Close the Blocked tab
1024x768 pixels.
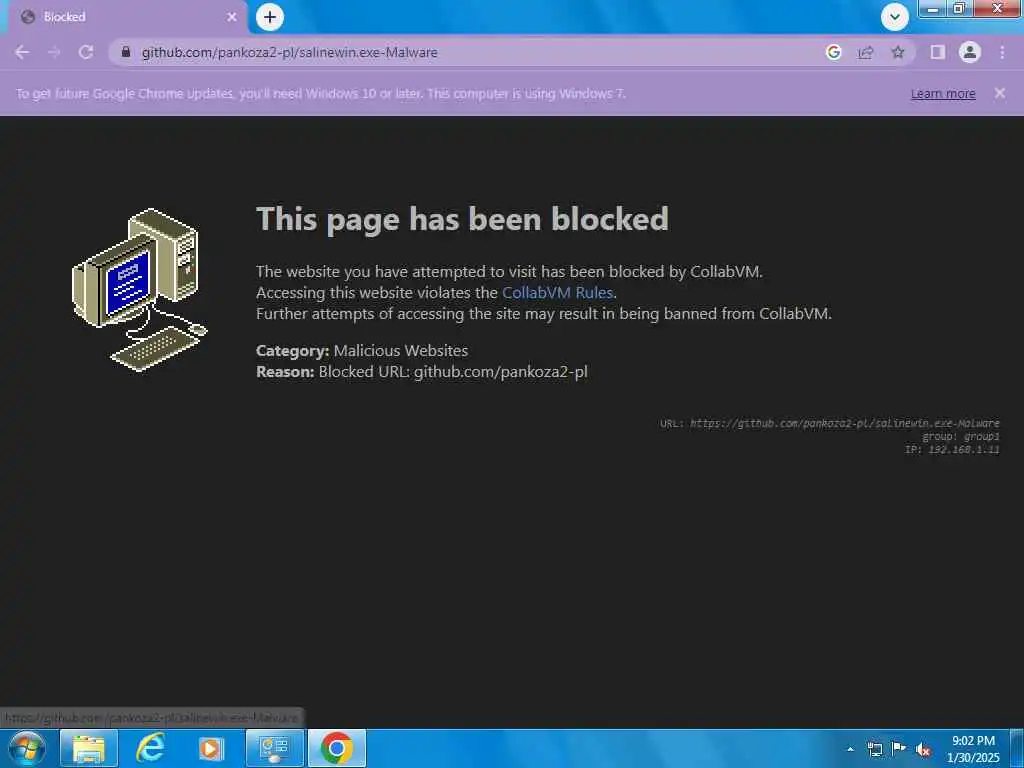232,17
